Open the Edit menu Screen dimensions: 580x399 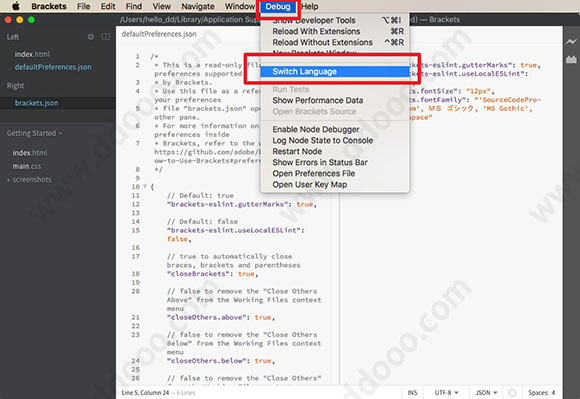tap(108, 6)
